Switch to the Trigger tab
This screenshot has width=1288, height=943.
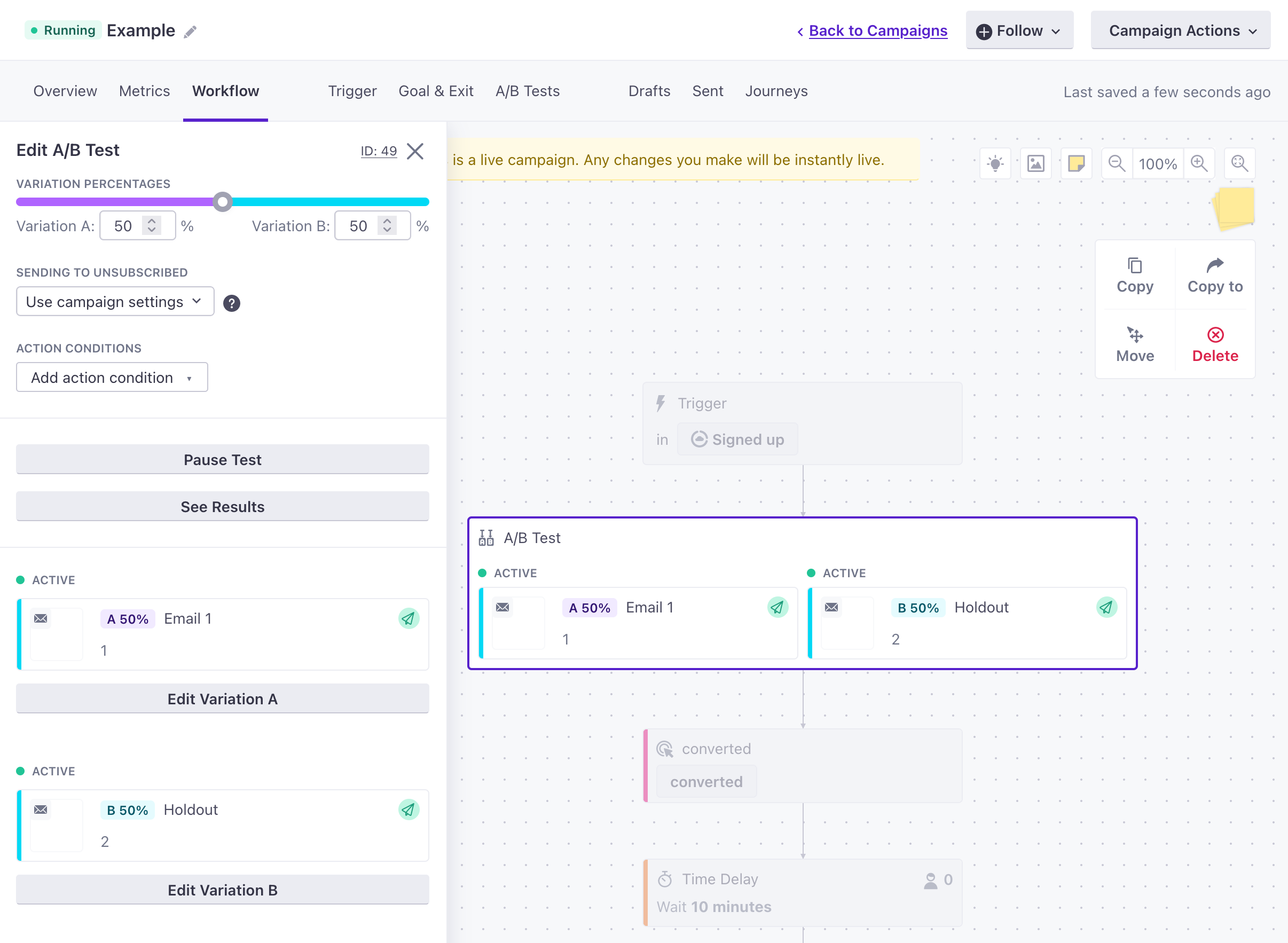pos(352,92)
